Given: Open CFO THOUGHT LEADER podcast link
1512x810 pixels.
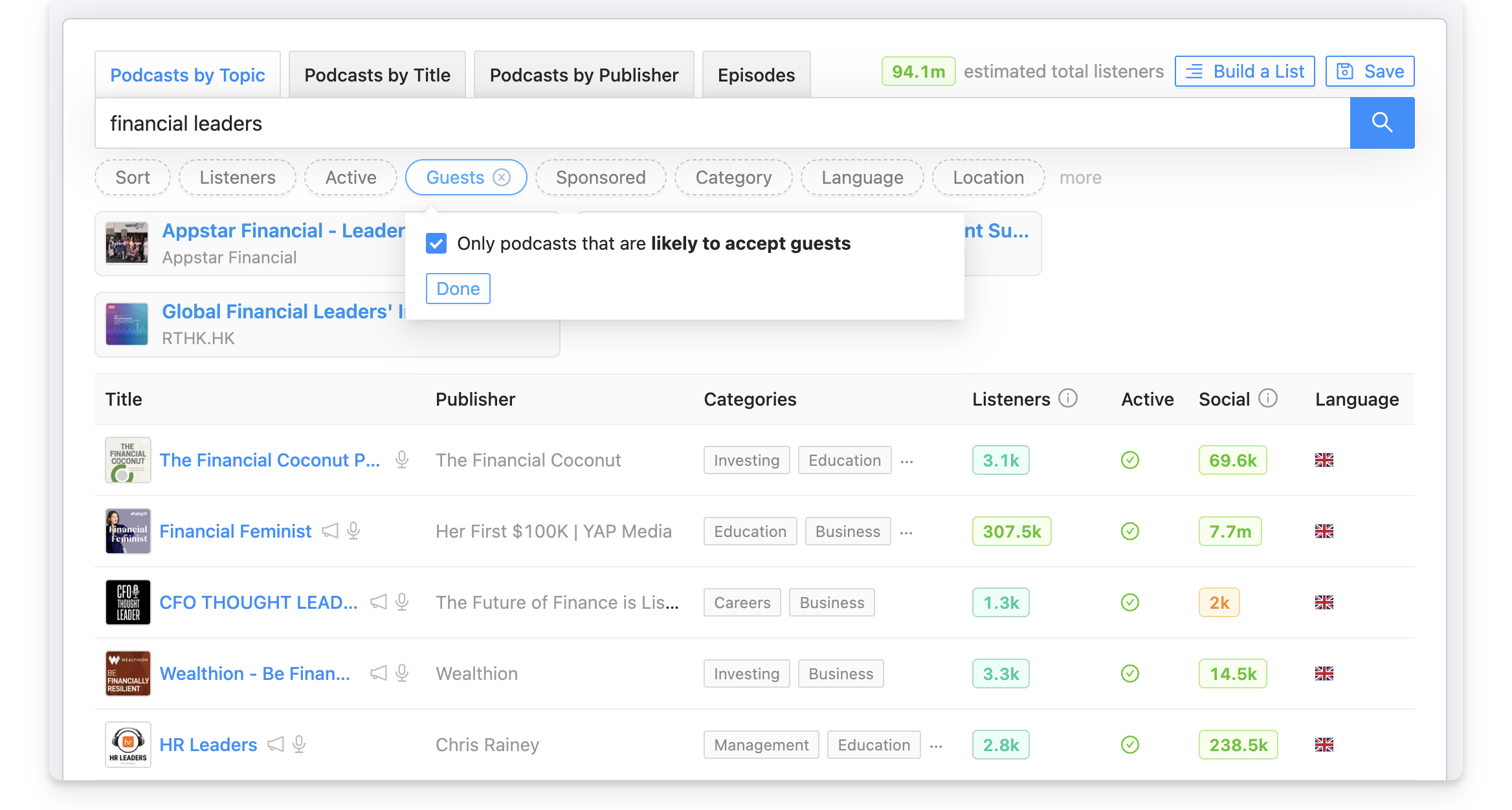Looking at the screenshot, I should [258, 602].
